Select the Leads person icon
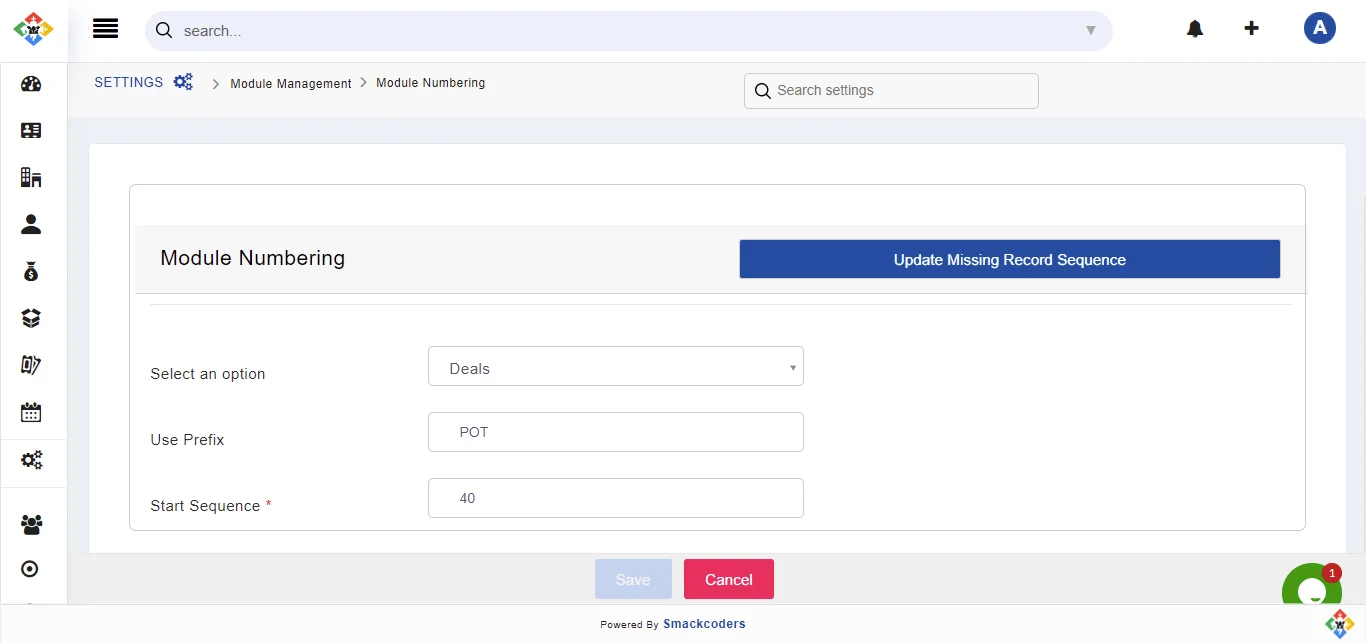 pyautogui.click(x=31, y=224)
